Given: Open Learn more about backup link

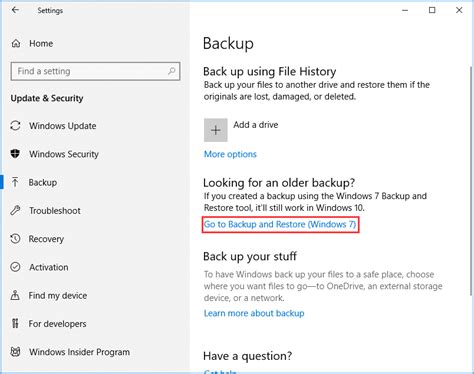Looking at the screenshot, I should [254, 313].
